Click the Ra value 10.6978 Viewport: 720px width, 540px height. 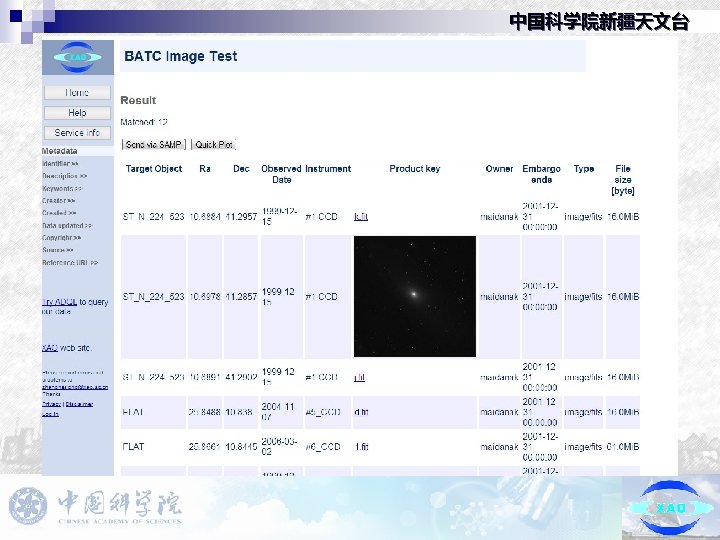click(205, 297)
